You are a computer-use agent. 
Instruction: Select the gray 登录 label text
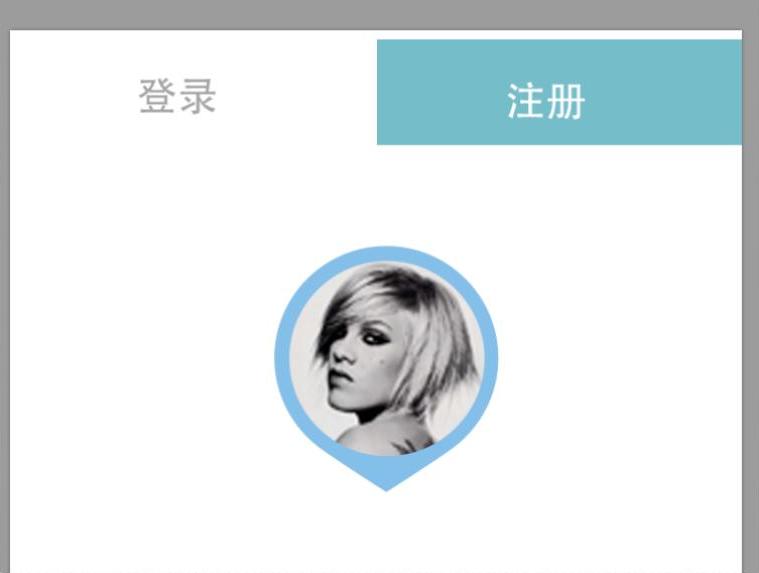tap(177, 96)
